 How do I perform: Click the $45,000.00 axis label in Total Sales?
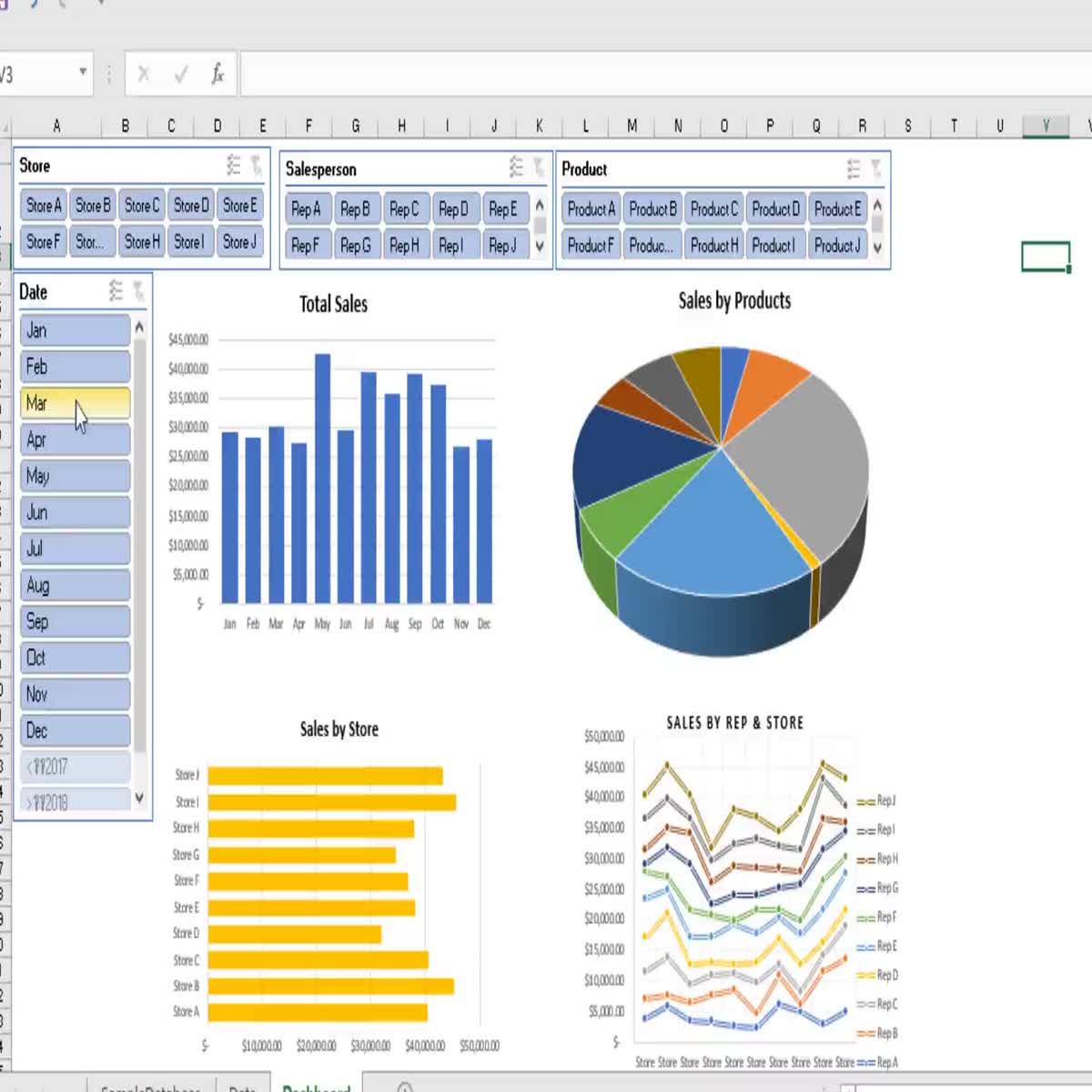[188, 339]
